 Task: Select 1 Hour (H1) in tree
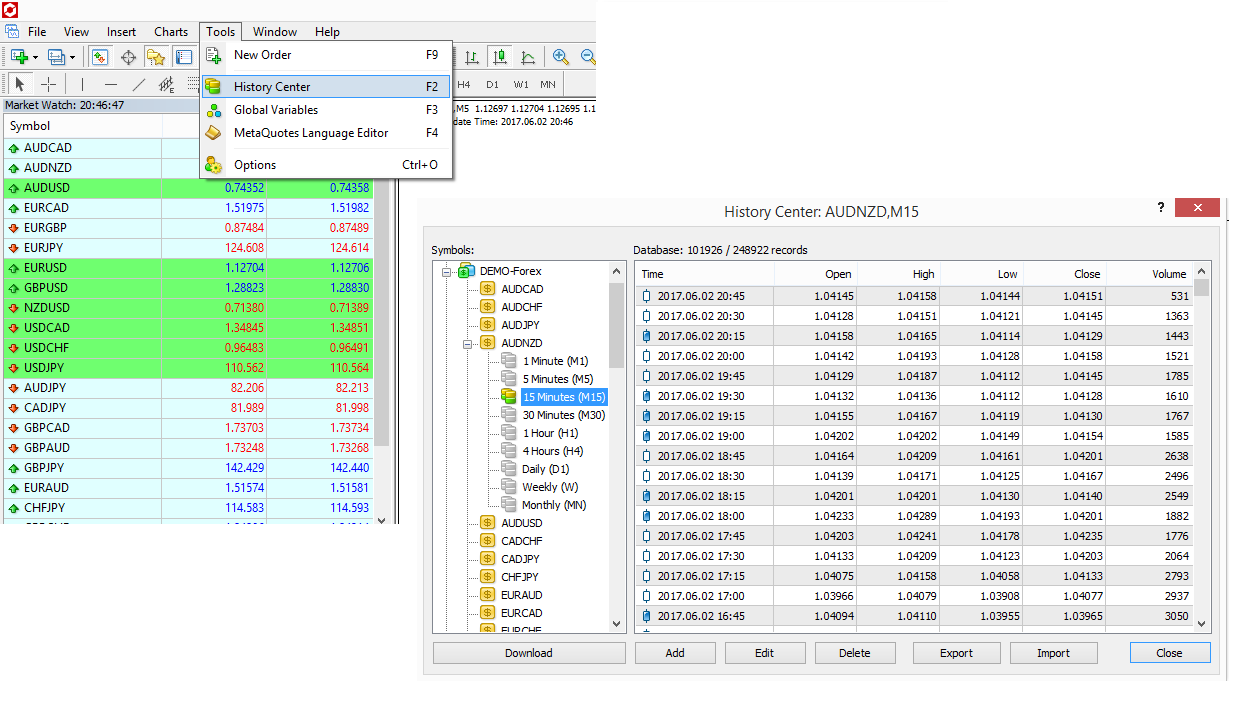(550, 433)
